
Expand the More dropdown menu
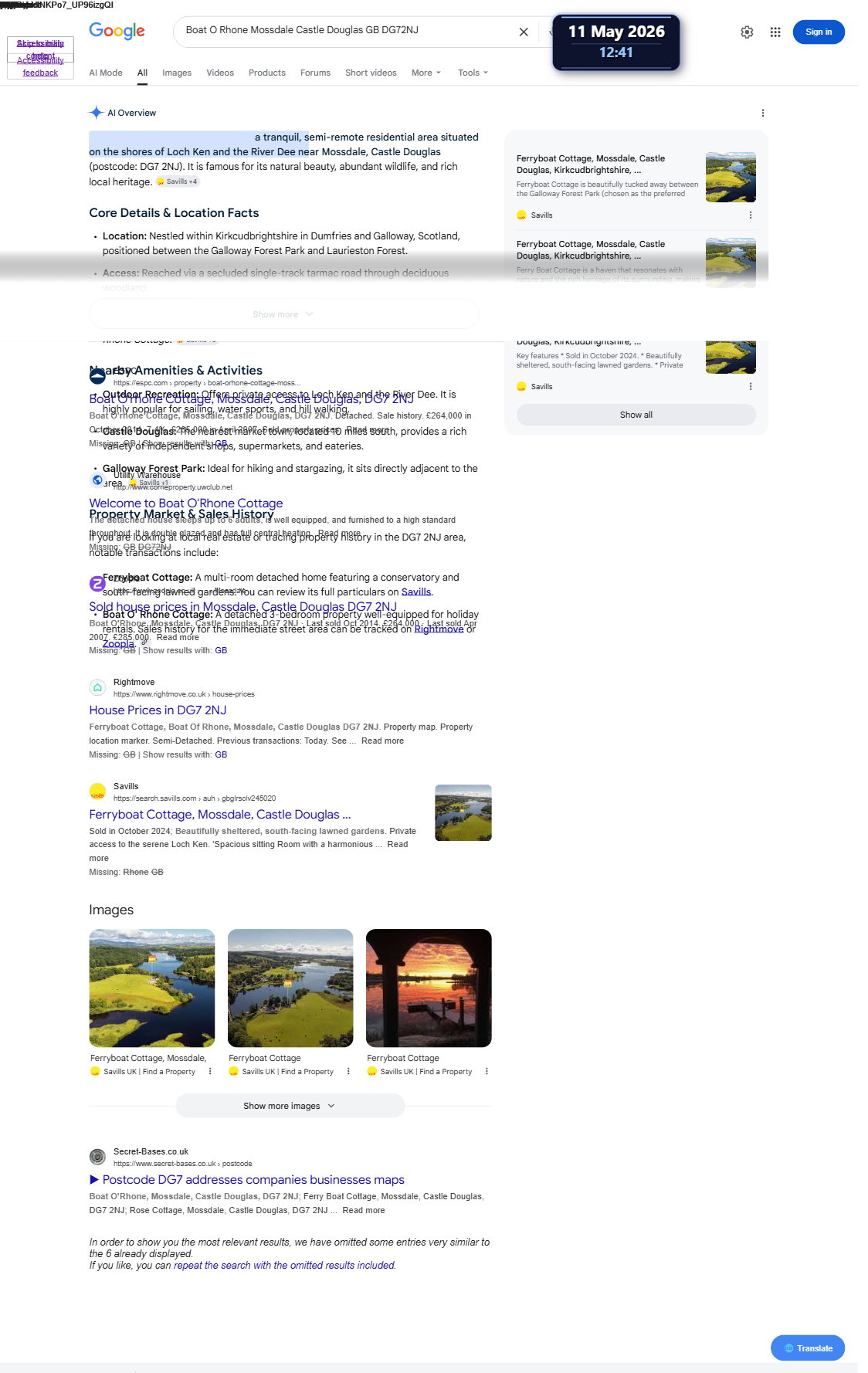point(426,73)
